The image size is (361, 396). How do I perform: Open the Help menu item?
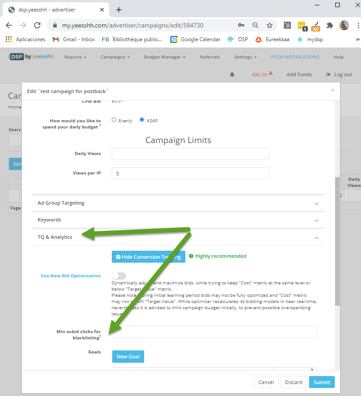tap(338, 57)
